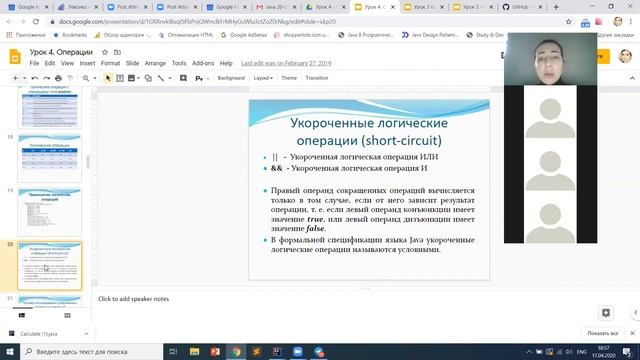Open the Format menu
640x360 pixels.
tap(111, 63)
